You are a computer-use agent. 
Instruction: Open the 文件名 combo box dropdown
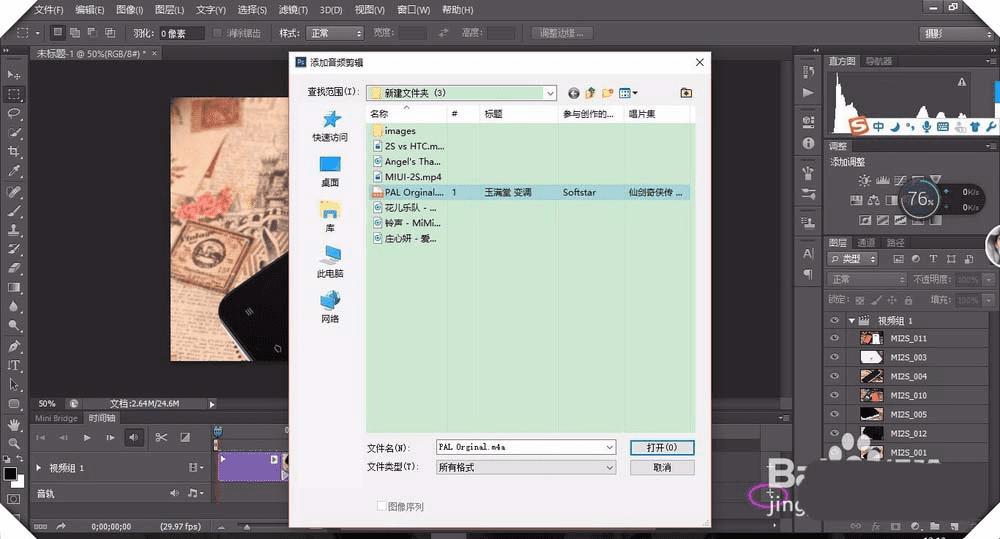pos(609,447)
